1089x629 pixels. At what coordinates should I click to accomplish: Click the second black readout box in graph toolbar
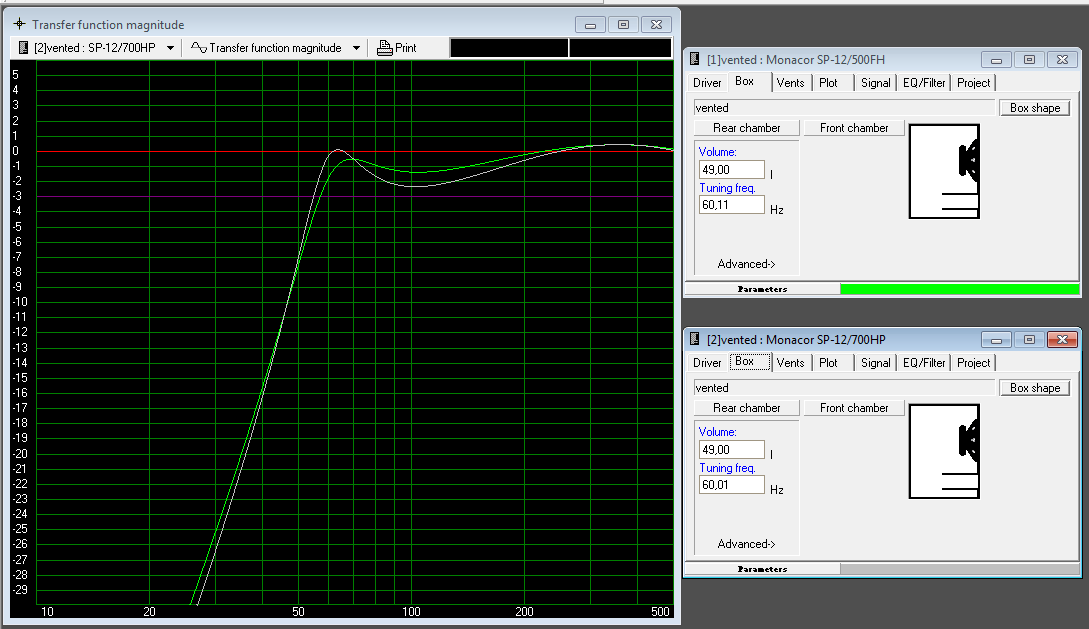[x=620, y=48]
